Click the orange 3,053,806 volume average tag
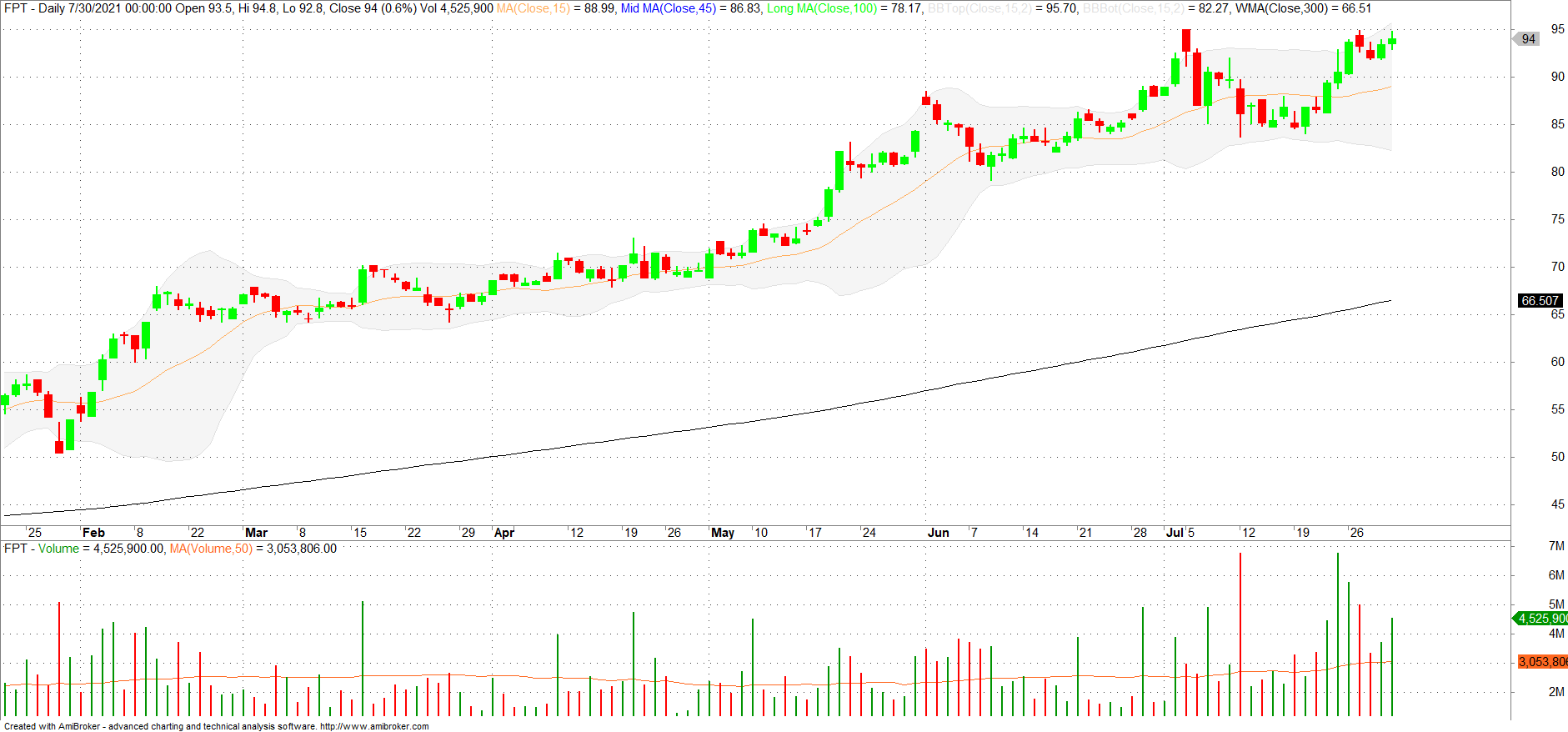 1541,662
